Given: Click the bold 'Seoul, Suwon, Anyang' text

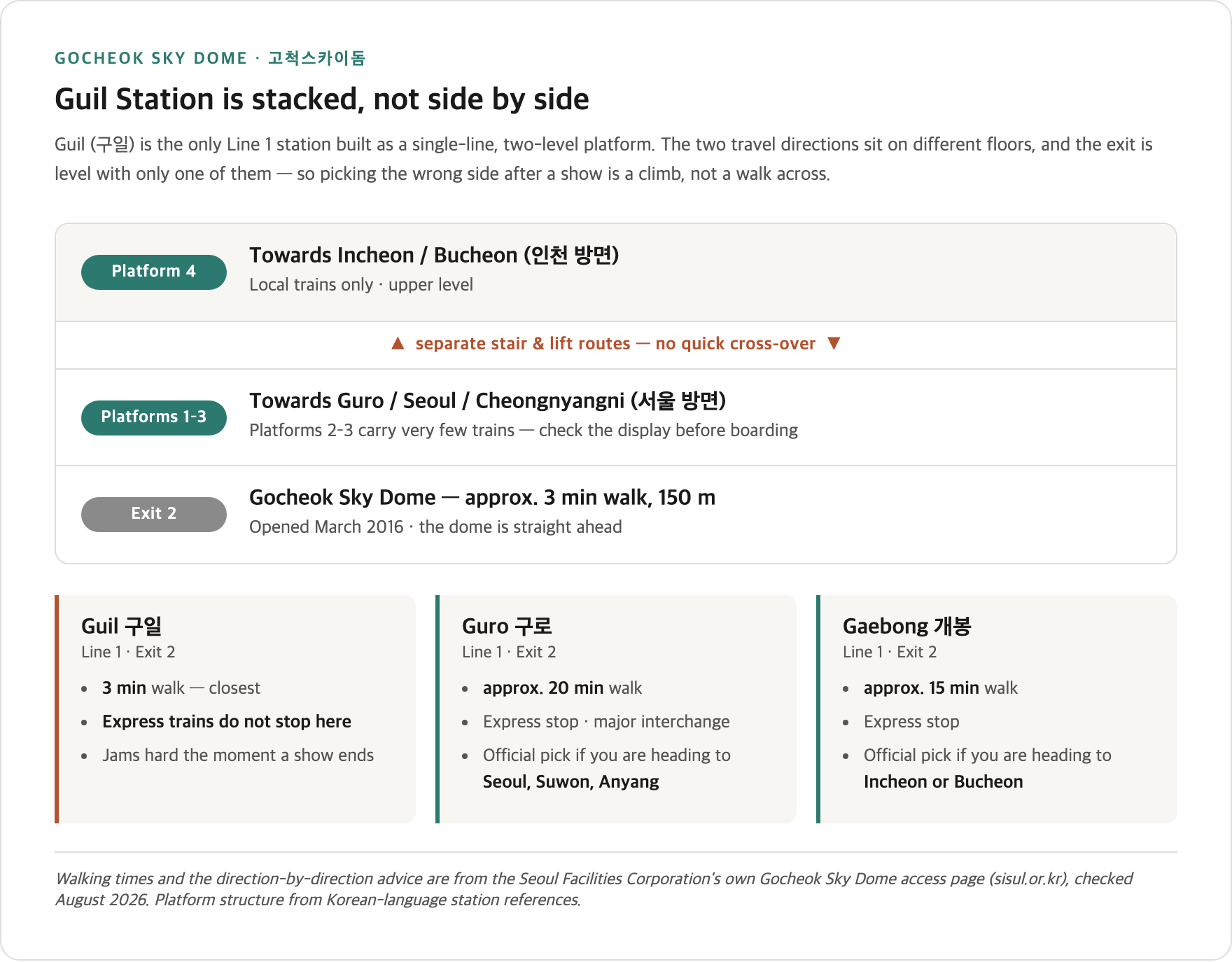Looking at the screenshot, I should click(571, 782).
